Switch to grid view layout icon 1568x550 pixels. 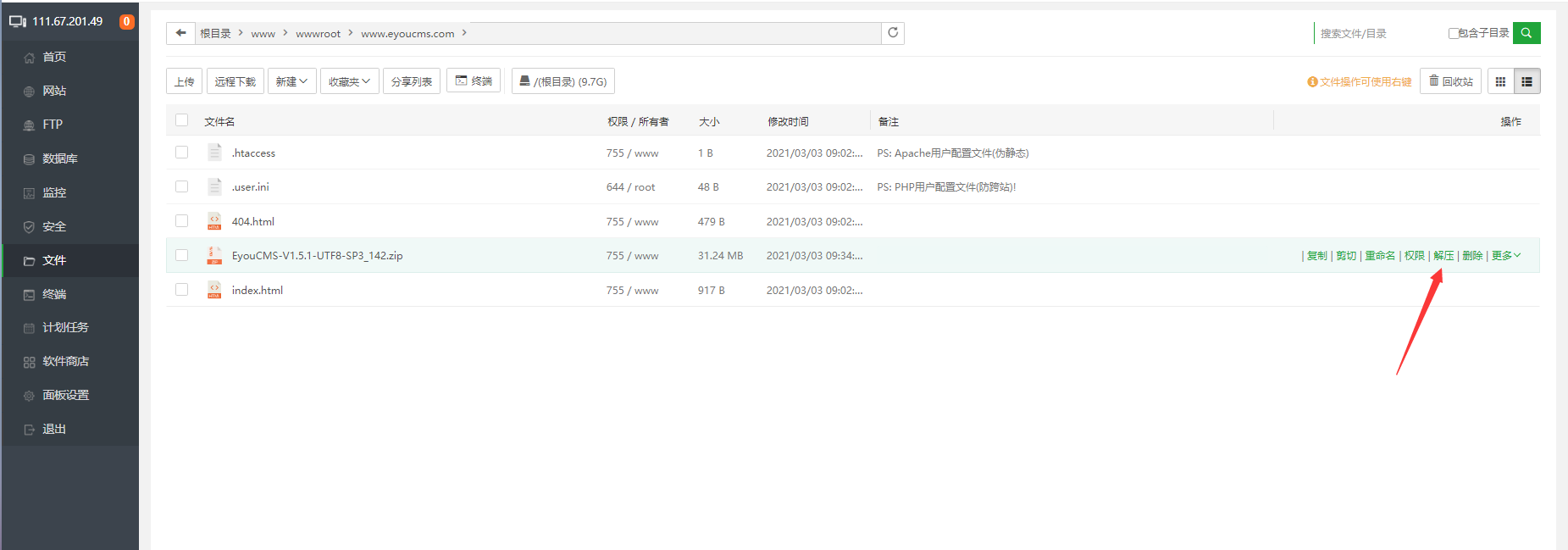click(x=1500, y=81)
